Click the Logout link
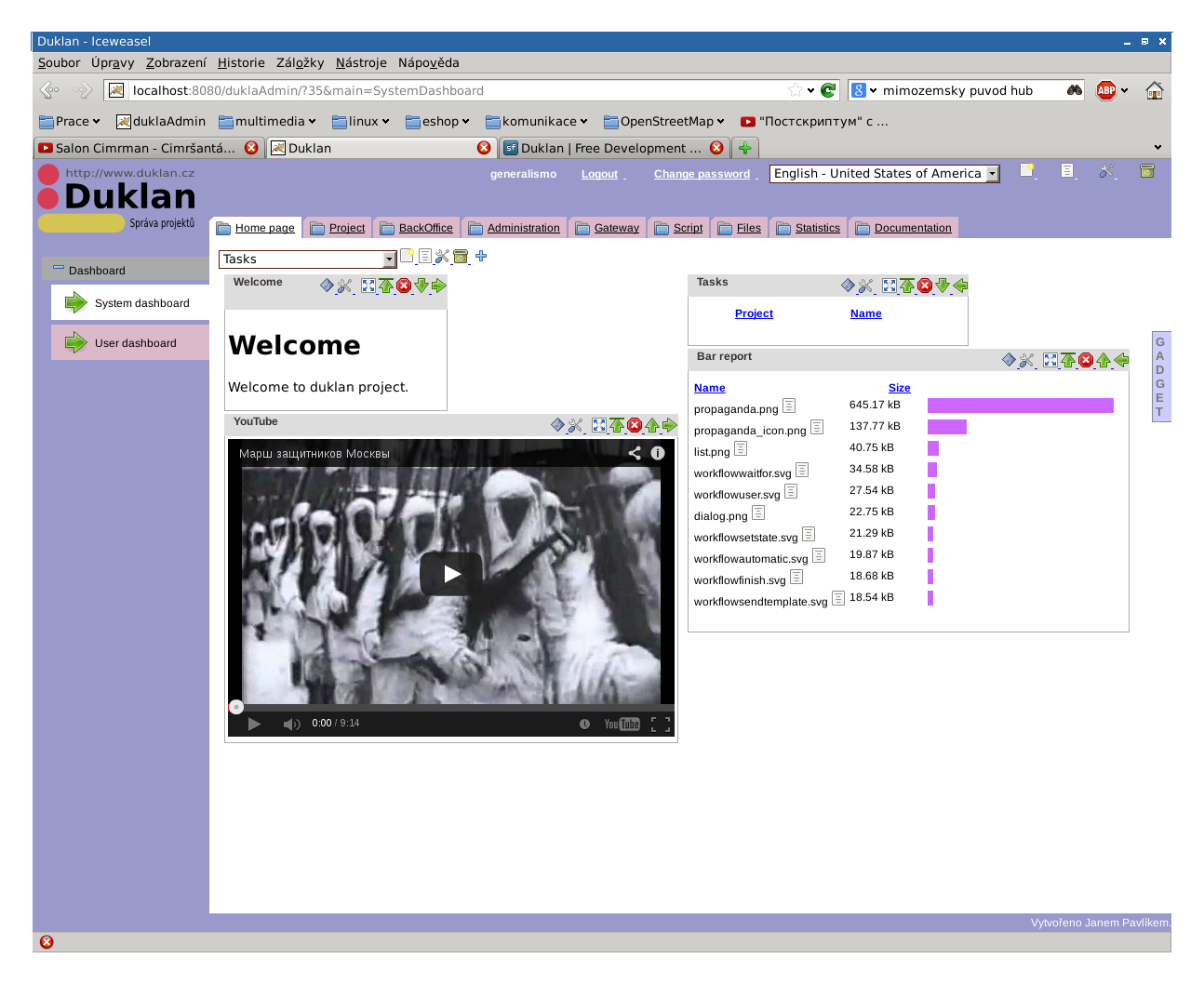 pos(599,173)
